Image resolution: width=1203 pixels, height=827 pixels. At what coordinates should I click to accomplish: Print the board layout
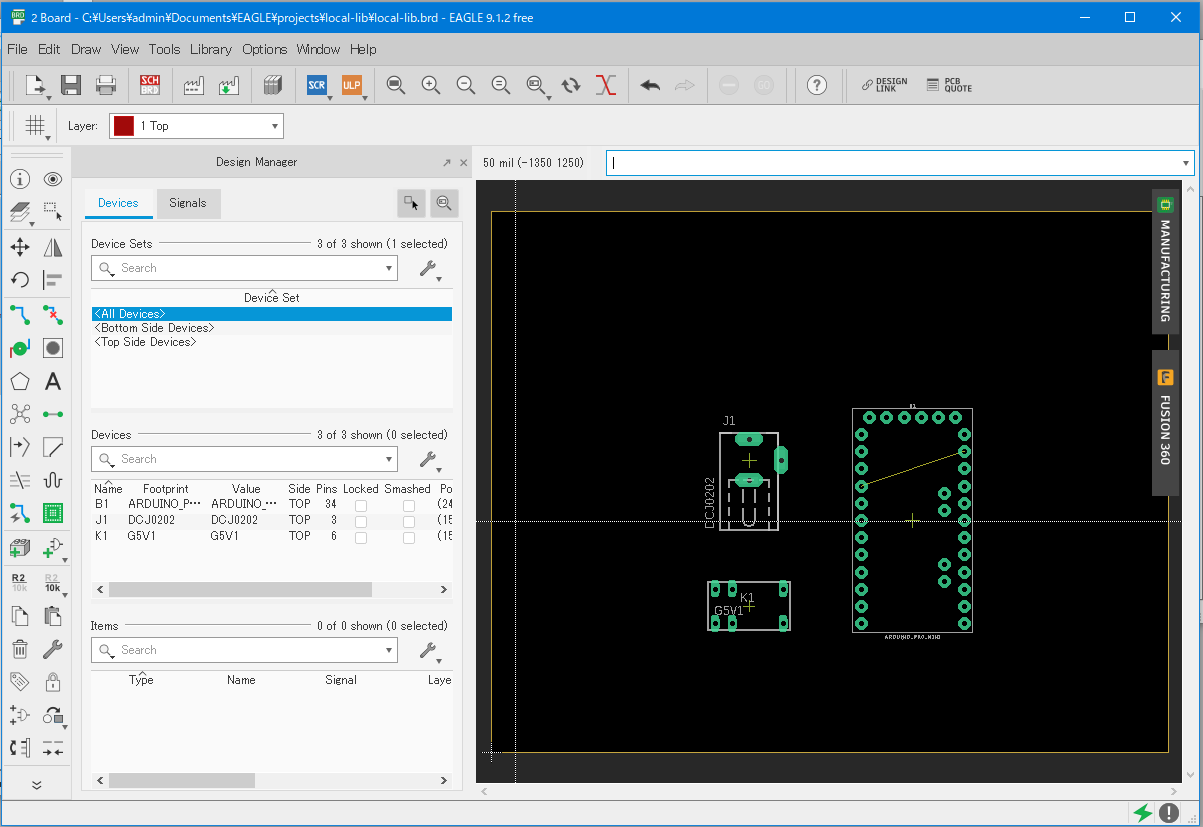[106, 86]
